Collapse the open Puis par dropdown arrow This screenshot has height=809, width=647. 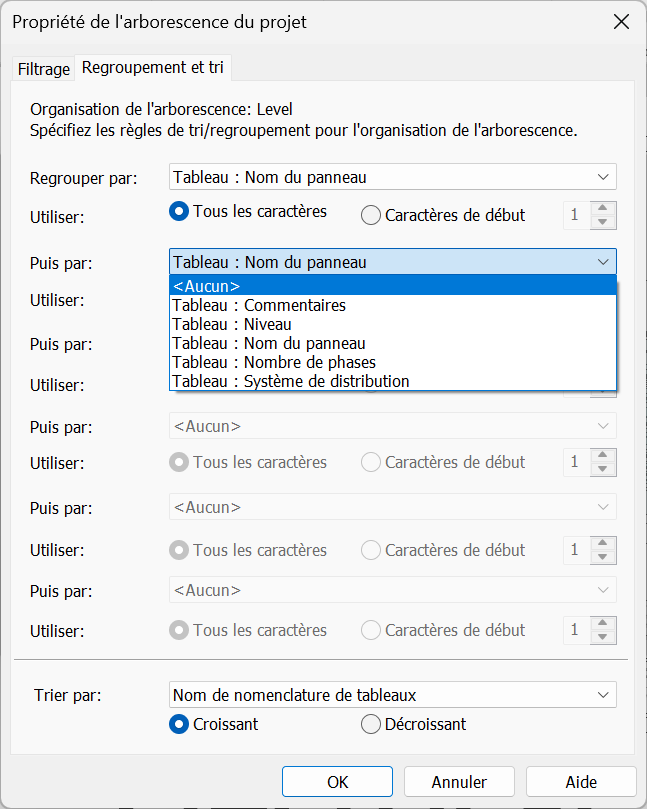tap(603, 262)
